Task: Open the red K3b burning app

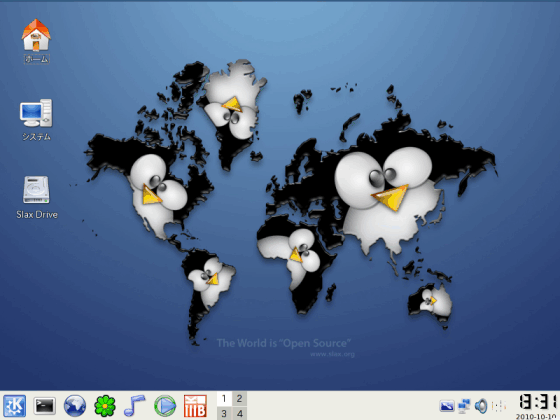Action: pos(195,406)
